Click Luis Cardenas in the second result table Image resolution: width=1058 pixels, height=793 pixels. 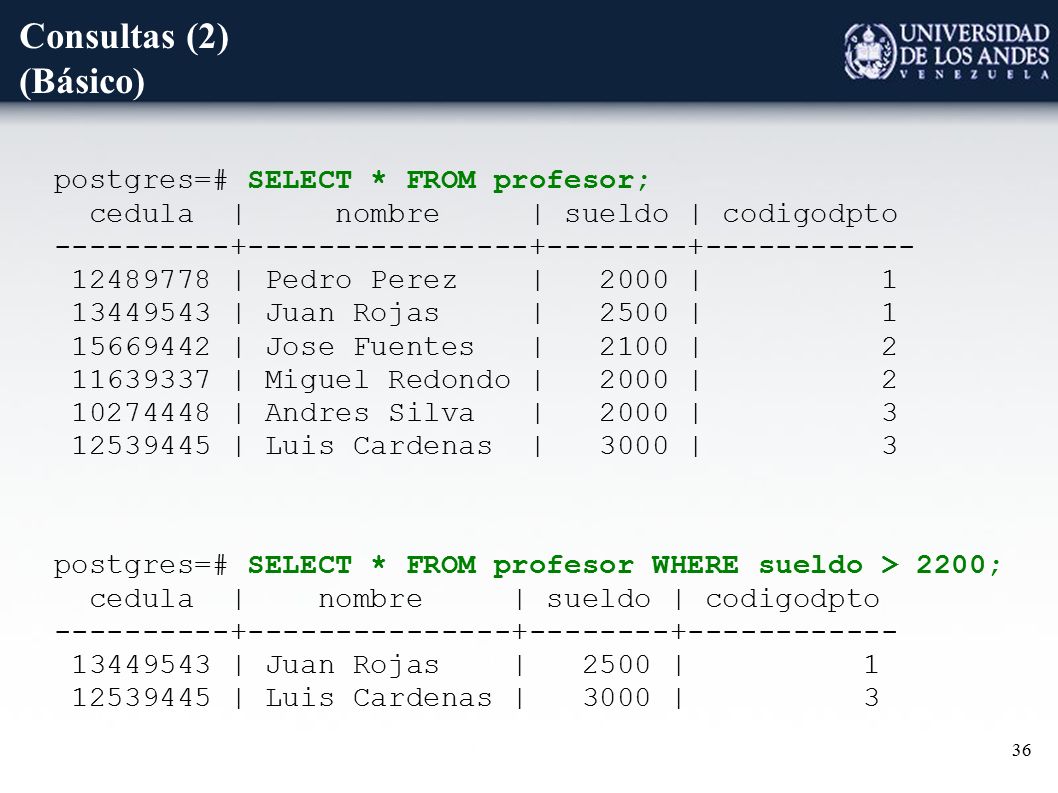click(379, 697)
